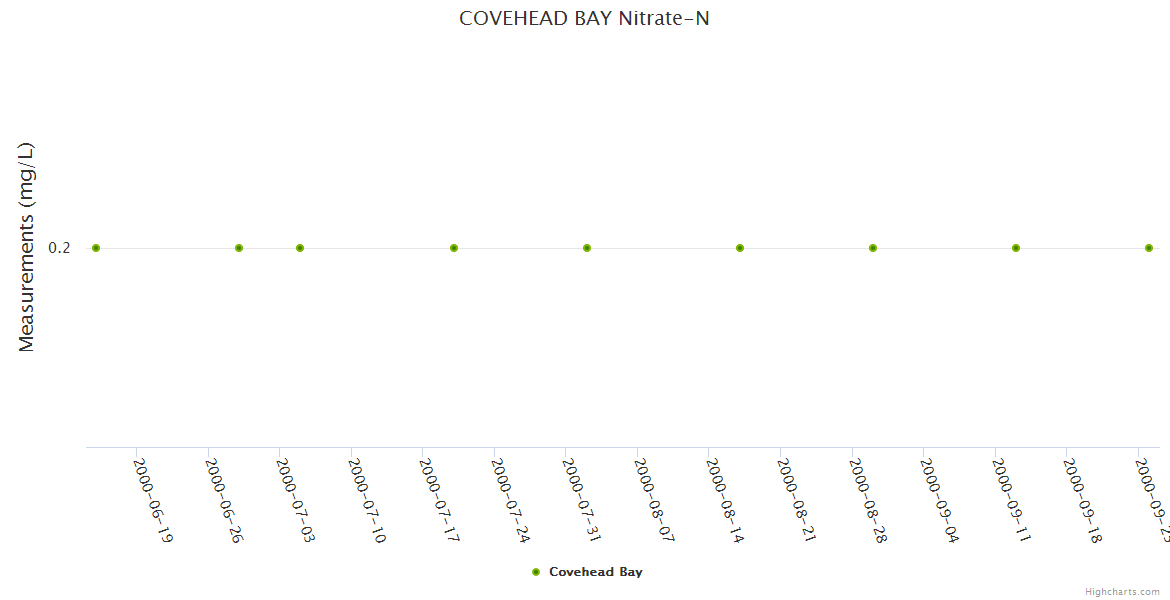Click data point just after 2000-08-28
This screenshot has height=600, width=1170.
click(873, 248)
